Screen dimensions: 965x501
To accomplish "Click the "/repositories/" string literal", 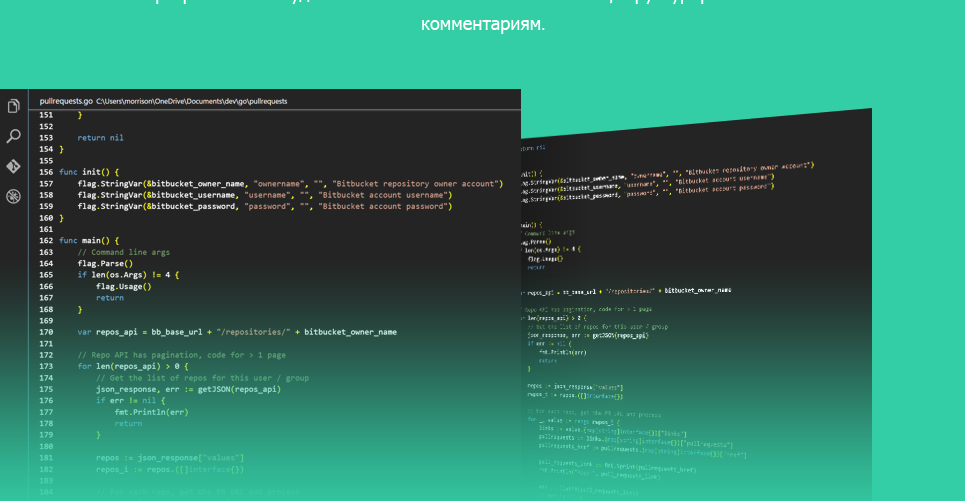I will coord(253,332).
